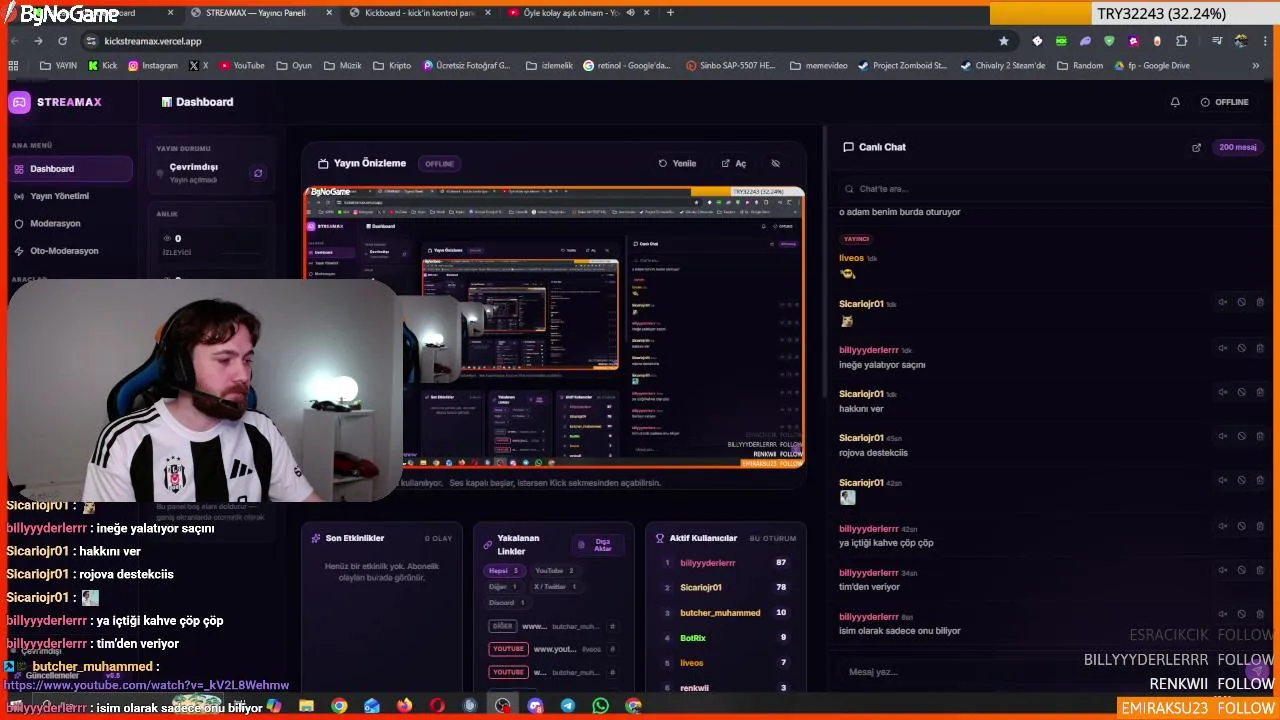Ban user on 'rojova destekciis' message
This screenshot has width=1280, height=720.
click(x=1241, y=436)
